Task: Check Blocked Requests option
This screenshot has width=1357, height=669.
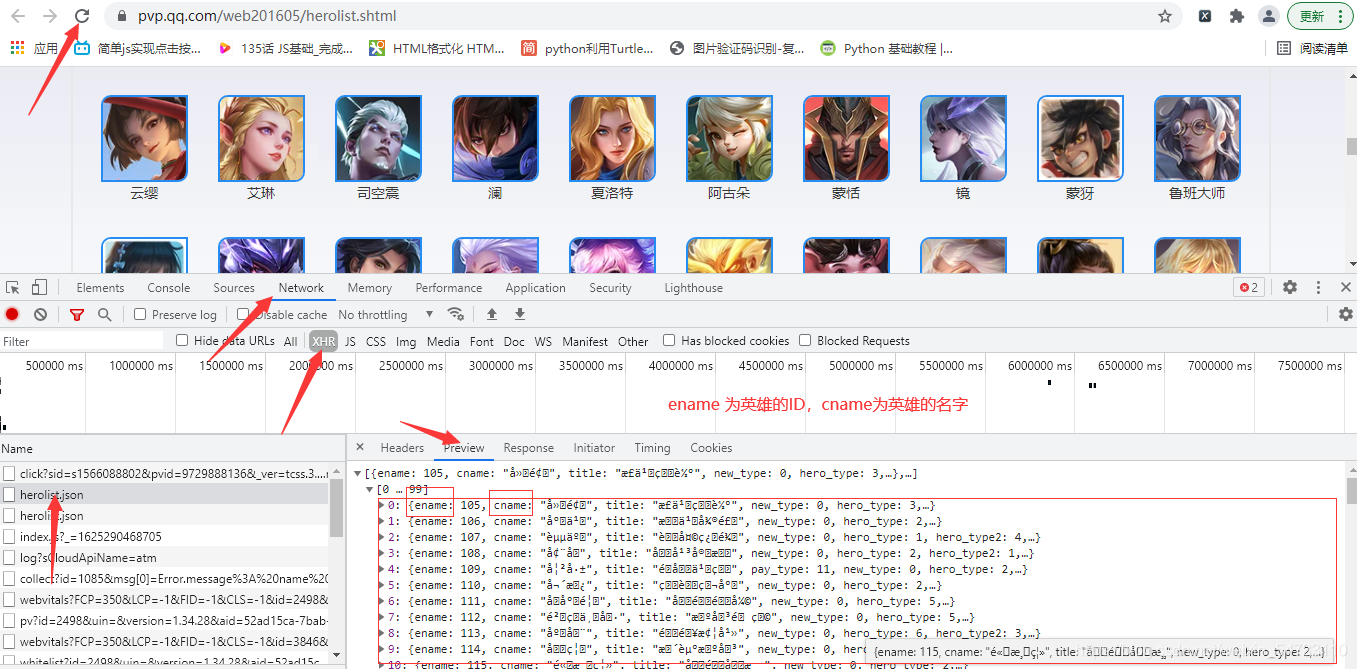Action: click(805, 340)
